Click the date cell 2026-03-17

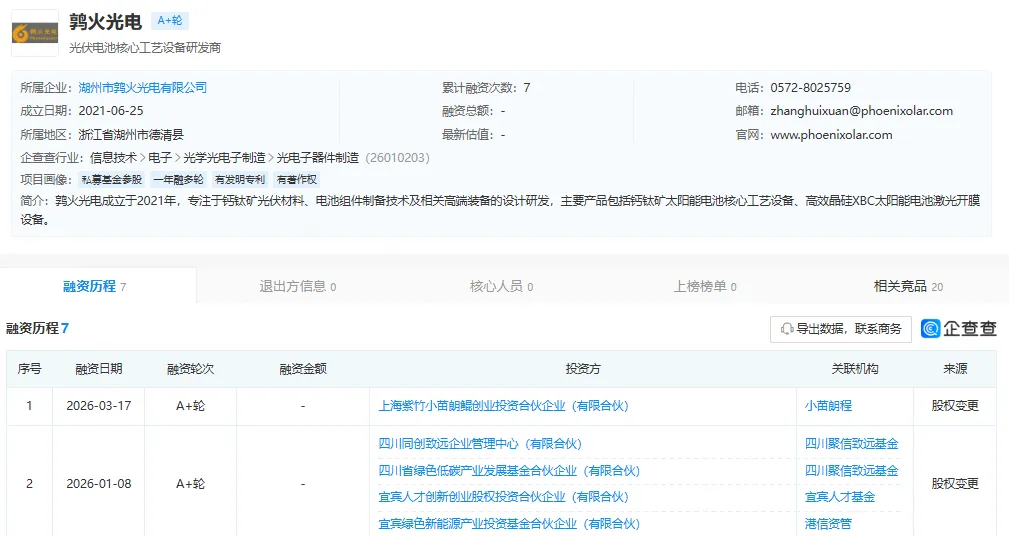pyautogui.click(x=98, y=406)
